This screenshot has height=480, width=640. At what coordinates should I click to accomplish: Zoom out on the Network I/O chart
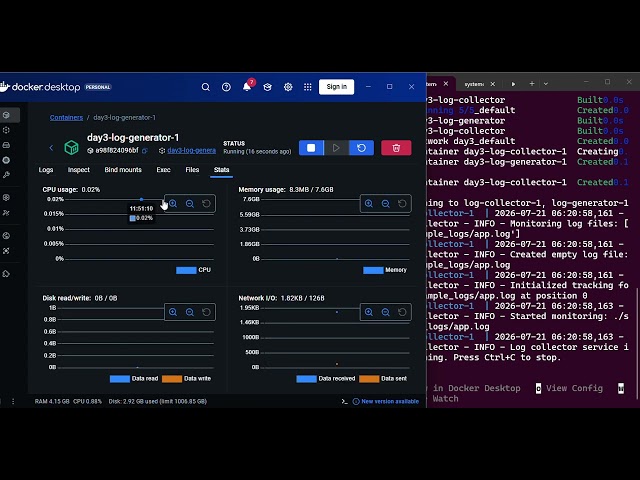386,312
